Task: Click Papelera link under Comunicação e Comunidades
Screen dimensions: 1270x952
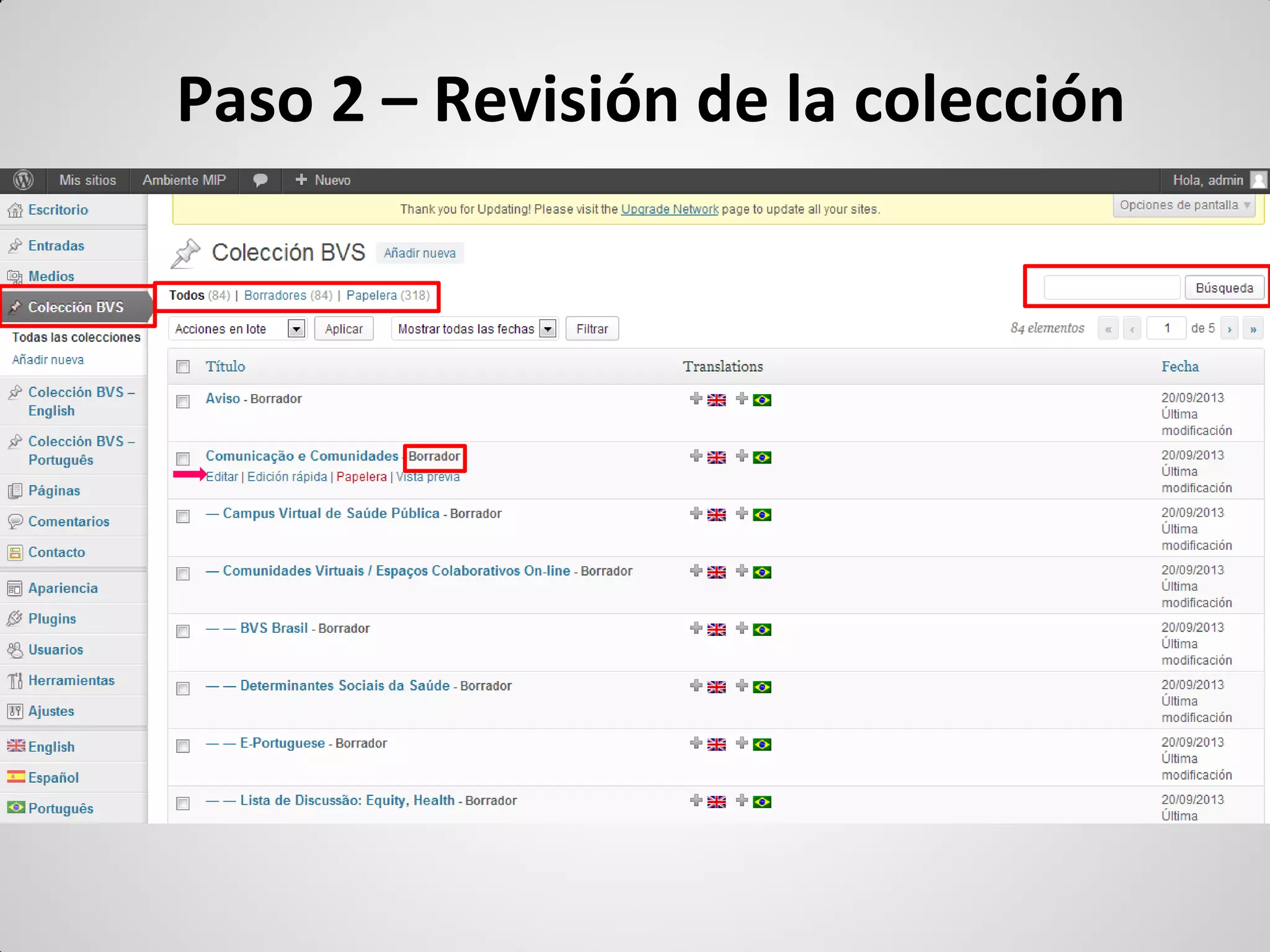Action: 362,477
